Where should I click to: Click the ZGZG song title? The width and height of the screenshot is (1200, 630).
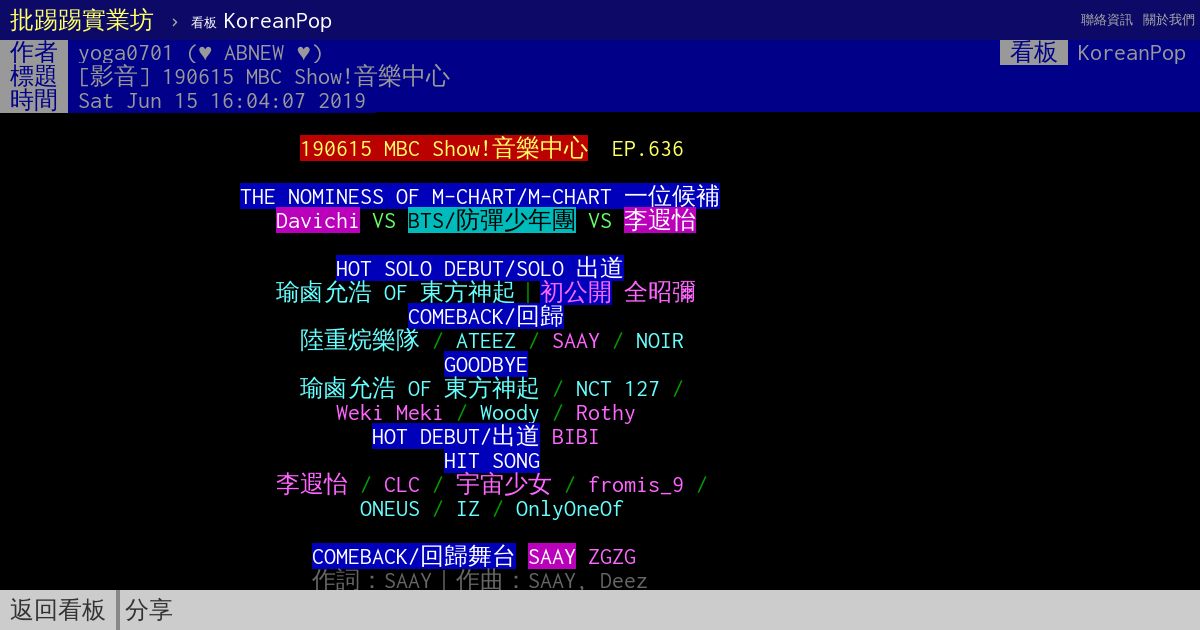click(x=612, y=557)
